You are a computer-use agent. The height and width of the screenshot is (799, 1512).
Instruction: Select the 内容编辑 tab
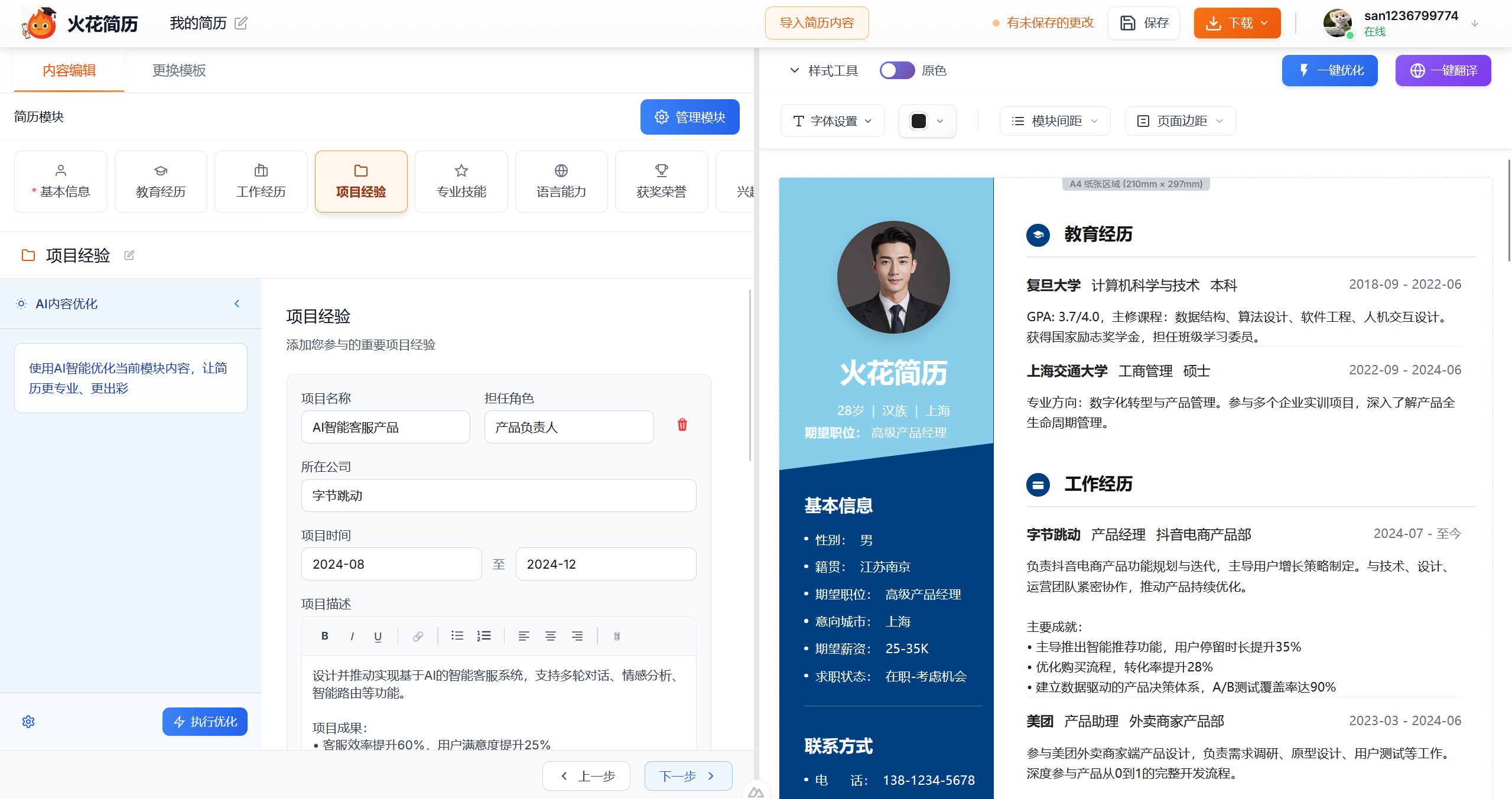tap(68, 70)
